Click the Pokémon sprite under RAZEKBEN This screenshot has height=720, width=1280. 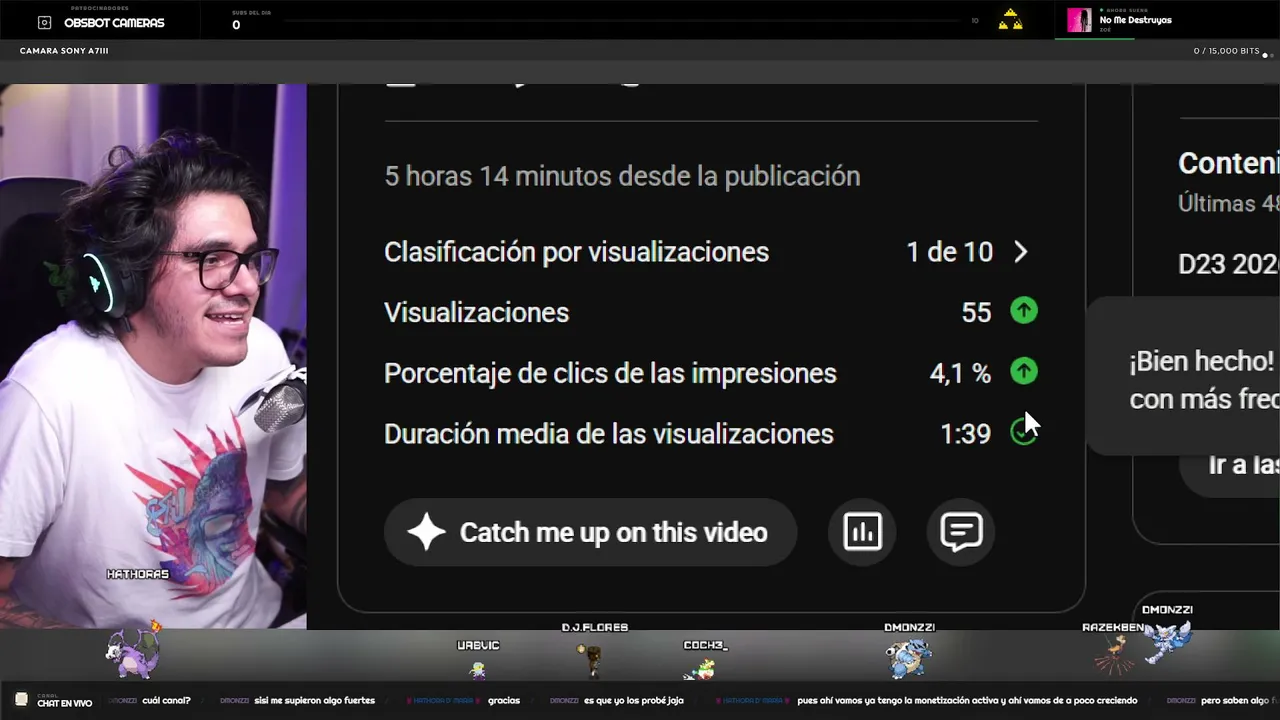[1113, 656]
